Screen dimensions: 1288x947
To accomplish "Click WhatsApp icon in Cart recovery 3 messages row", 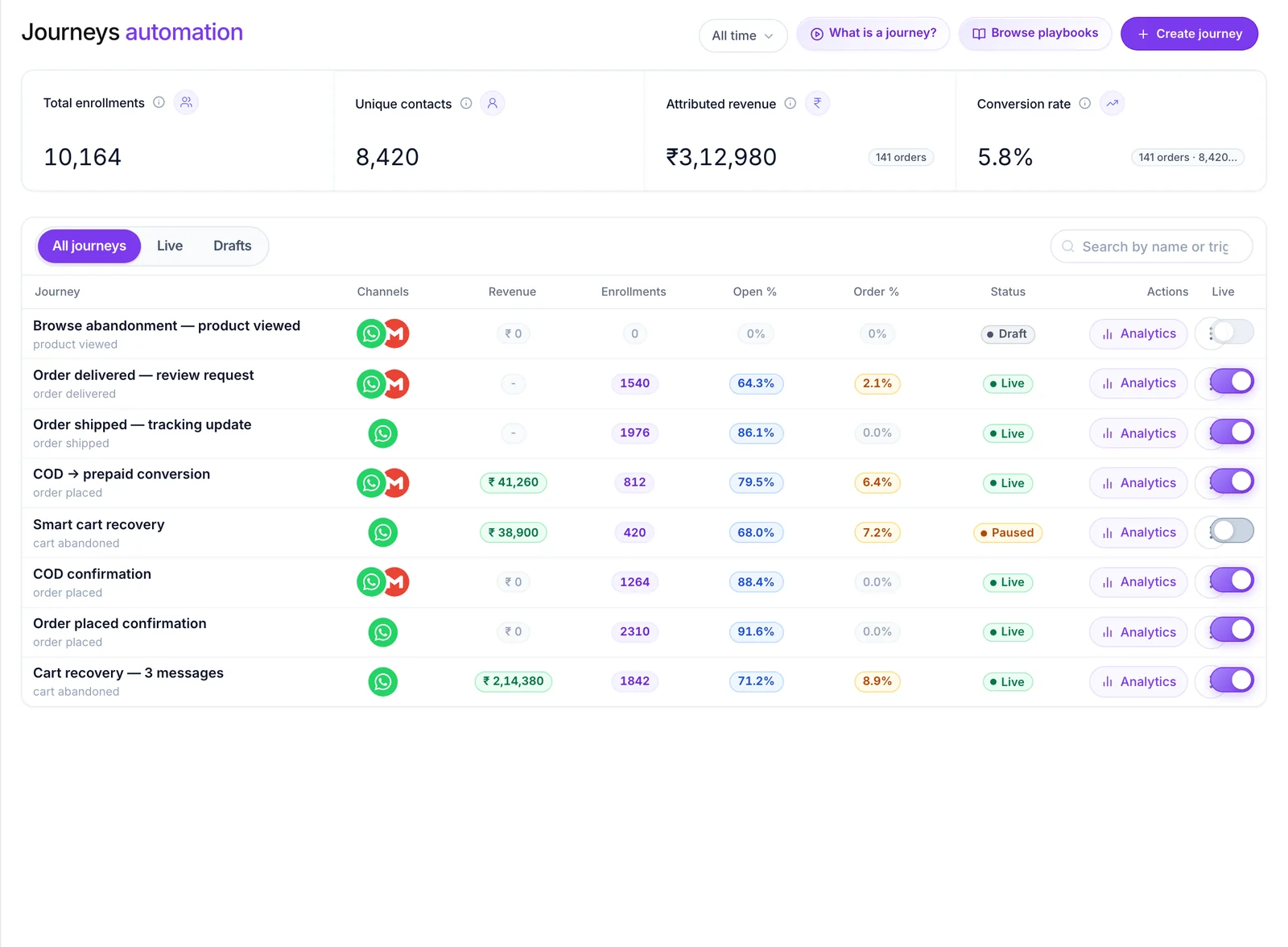I will 383,681.
